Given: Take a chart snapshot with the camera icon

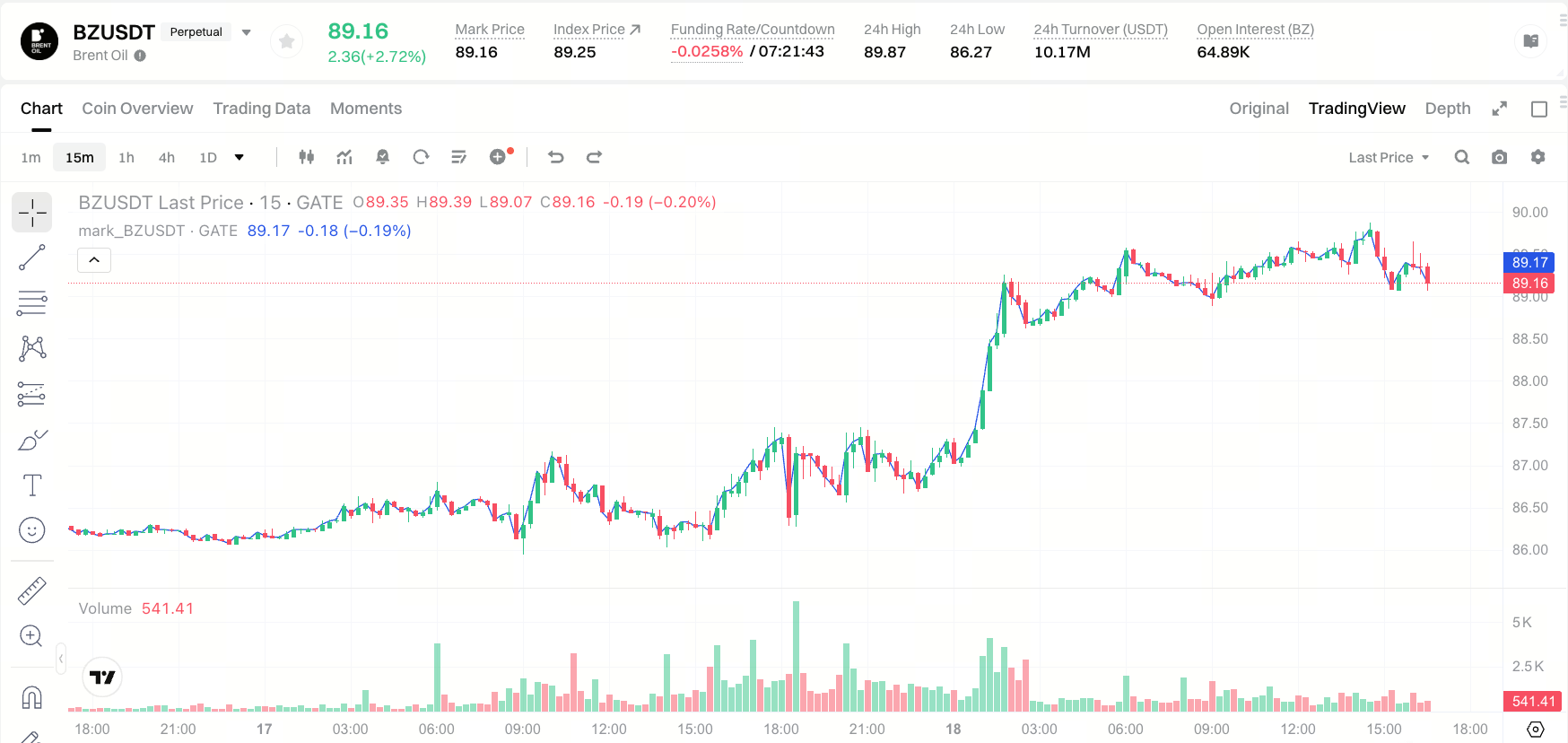Looking at the screenshot, I should coord(1499,157).
